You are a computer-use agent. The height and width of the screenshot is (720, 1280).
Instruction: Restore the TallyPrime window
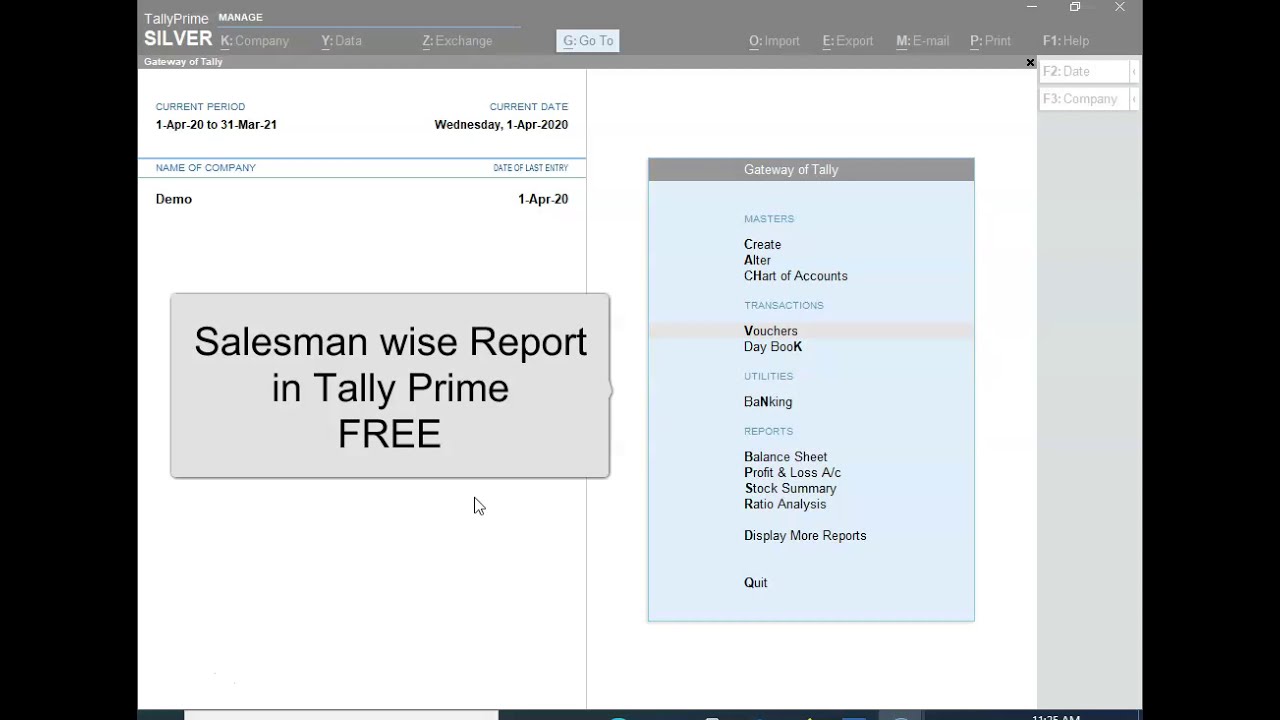coord(1075,7)
